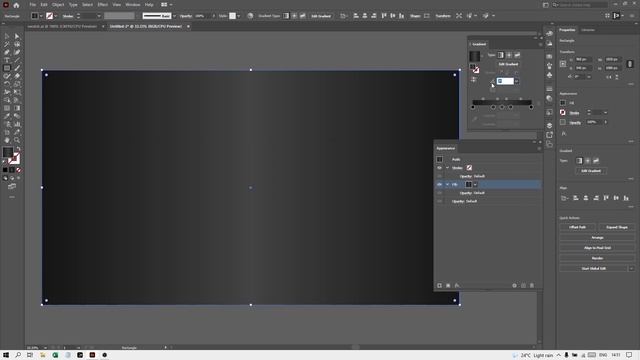Select the Hand tool

[7, 140]
